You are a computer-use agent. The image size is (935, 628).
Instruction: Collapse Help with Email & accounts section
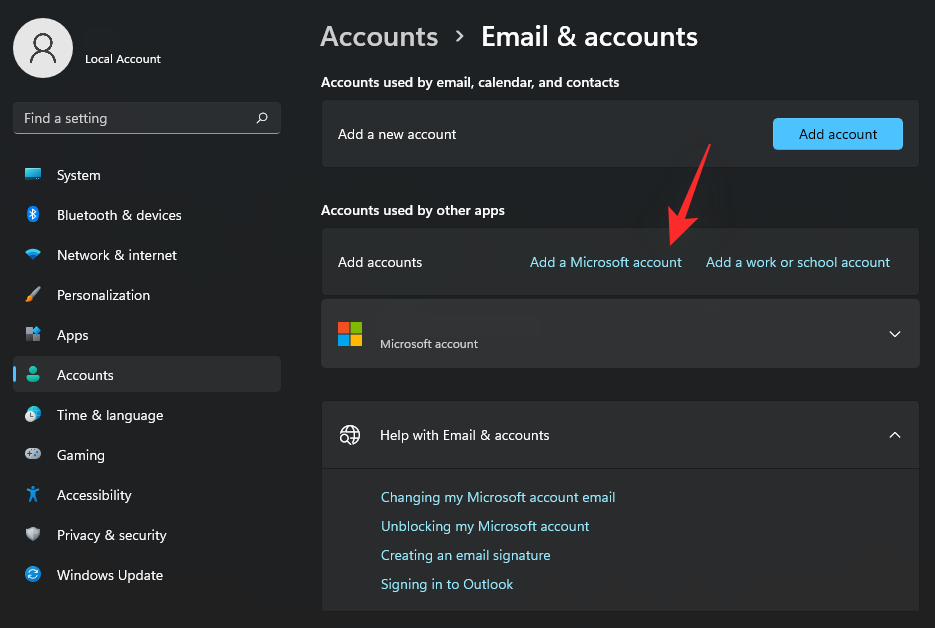[x=895, y=435]
